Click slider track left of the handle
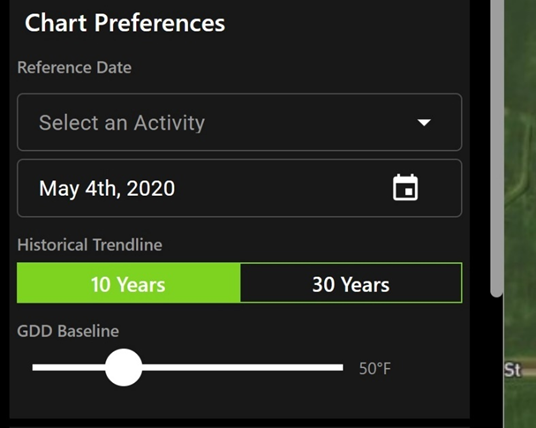The width and height of the screenshot is (536, 428). click(x=68, y=367)
